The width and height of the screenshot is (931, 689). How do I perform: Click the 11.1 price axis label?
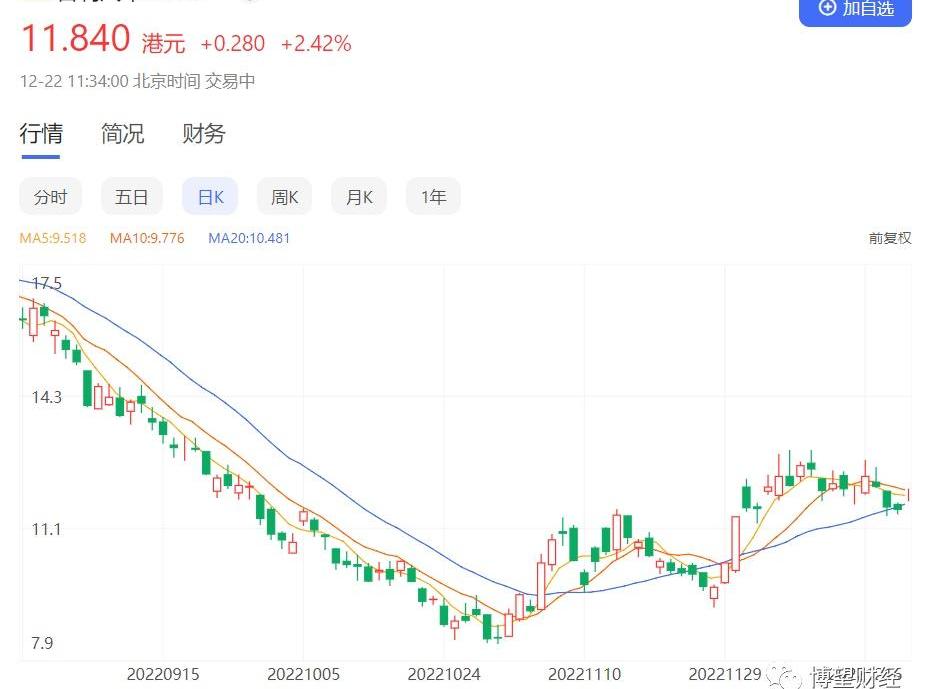(x=46, y=529)
